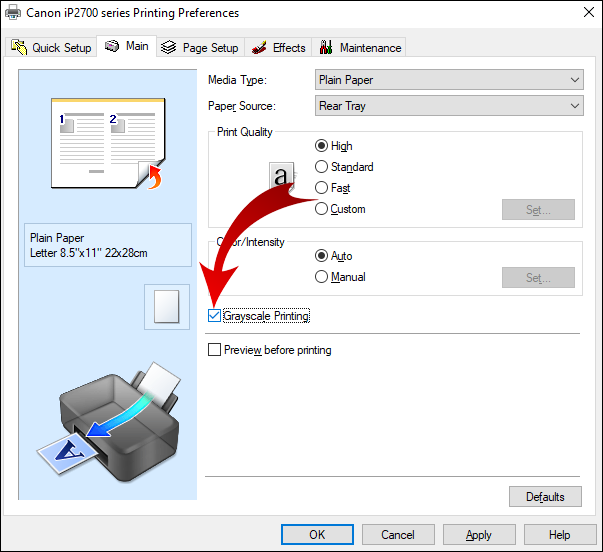Screen dimensions: 603x552
Task: Switch to the Main tab
Action: (x=127, y=46)
